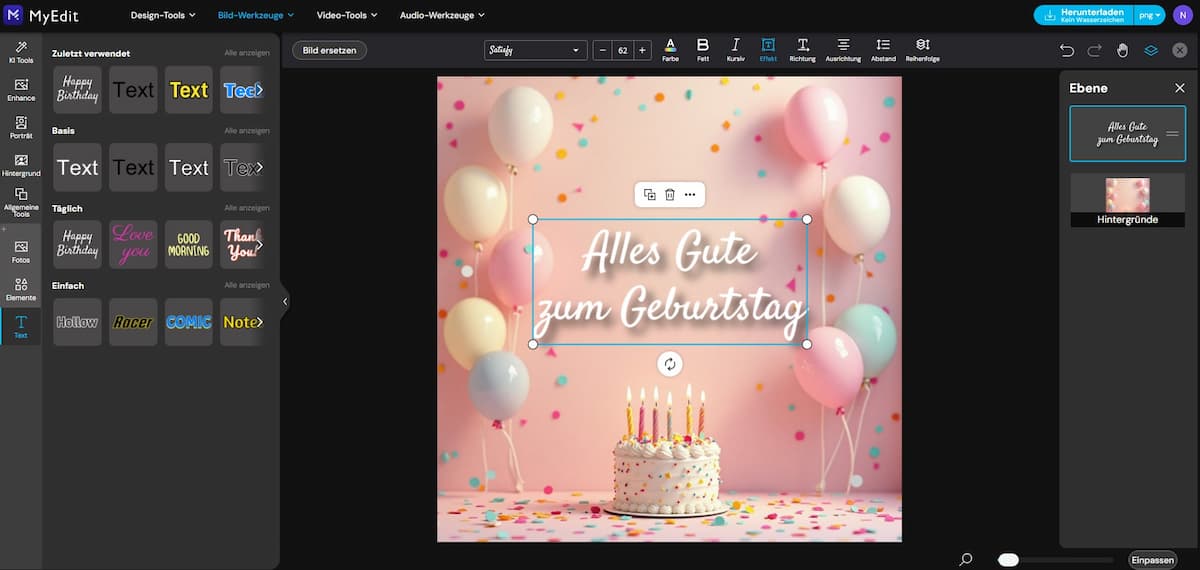Click the undo arrow icon
The image size is (1200, 570).
(x=1067, y=50)
